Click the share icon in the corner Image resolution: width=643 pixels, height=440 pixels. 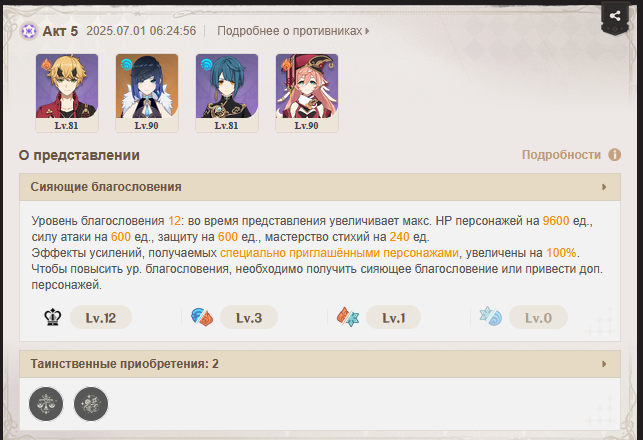click(615, 16)
